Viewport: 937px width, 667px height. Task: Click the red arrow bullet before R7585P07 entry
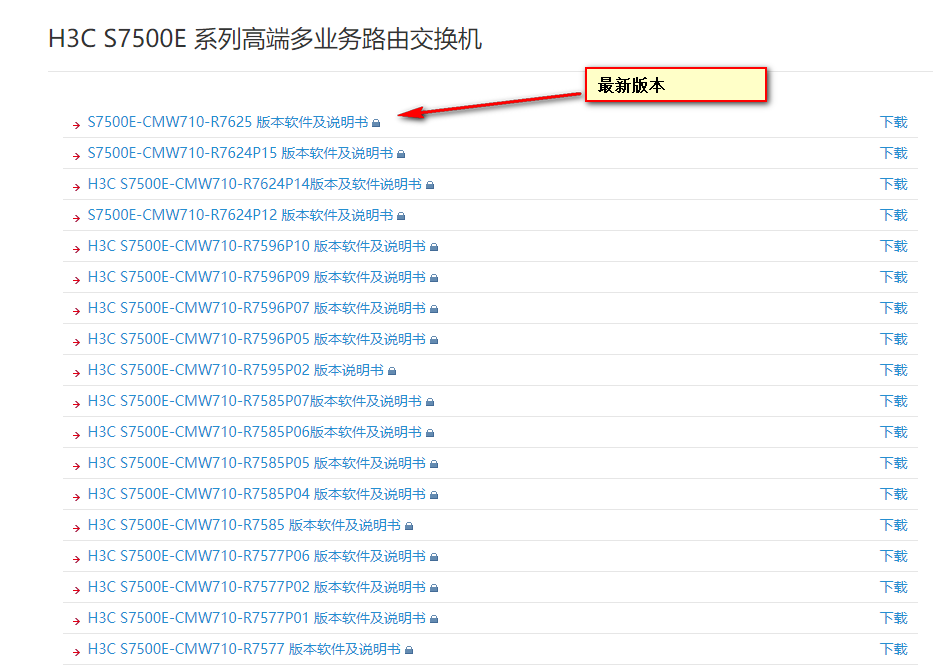coord(76,404)
